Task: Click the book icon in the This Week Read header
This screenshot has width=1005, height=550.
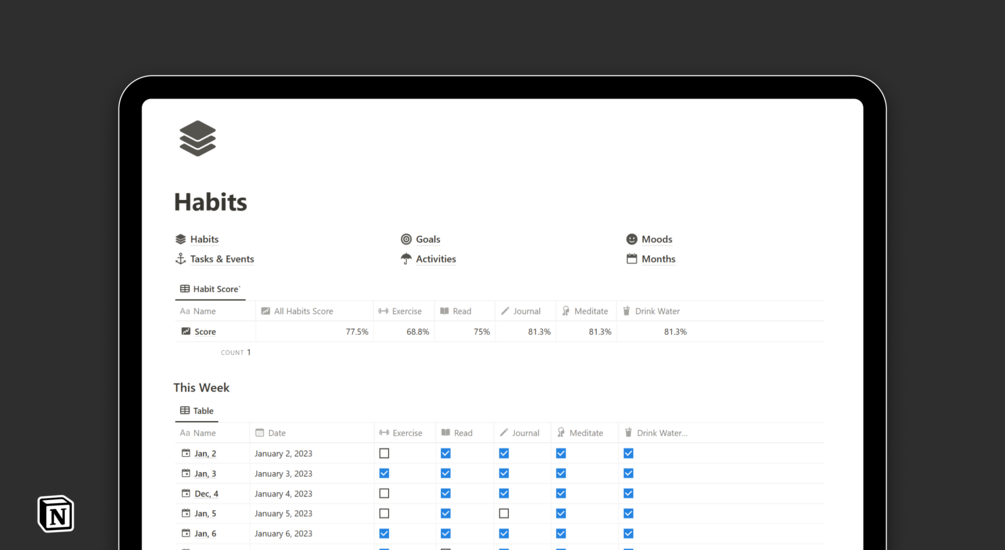Action: 445,433
